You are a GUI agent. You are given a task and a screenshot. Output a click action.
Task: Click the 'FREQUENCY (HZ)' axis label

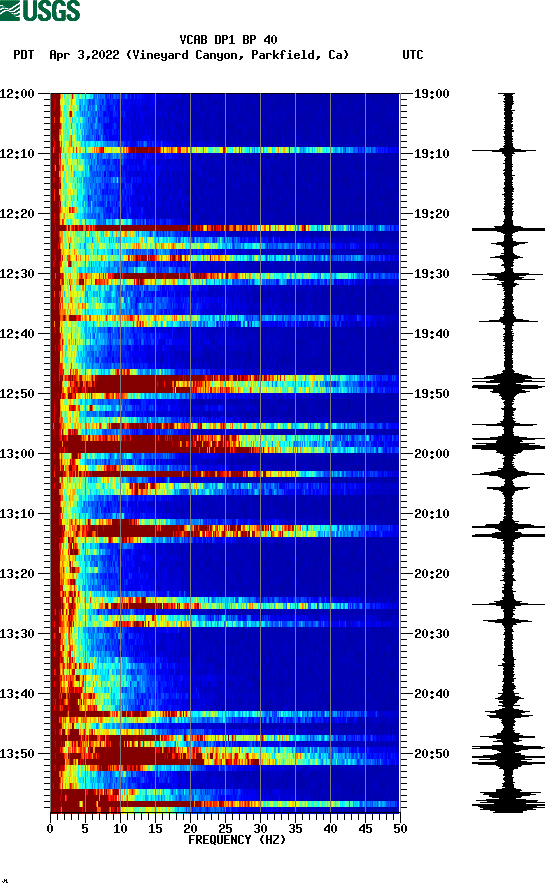[237, 840]
